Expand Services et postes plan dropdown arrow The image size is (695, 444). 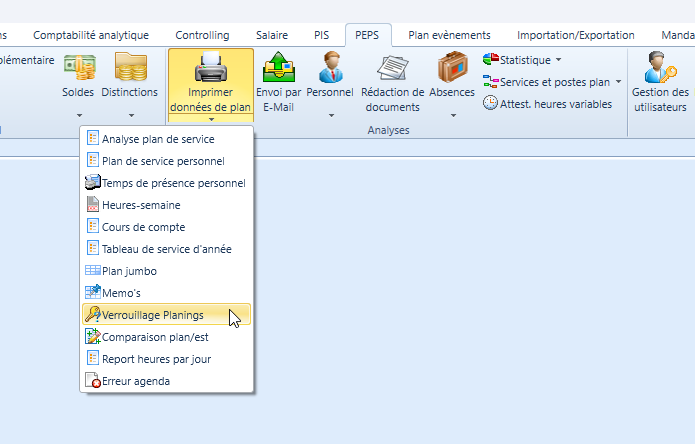tap(618, 82)
